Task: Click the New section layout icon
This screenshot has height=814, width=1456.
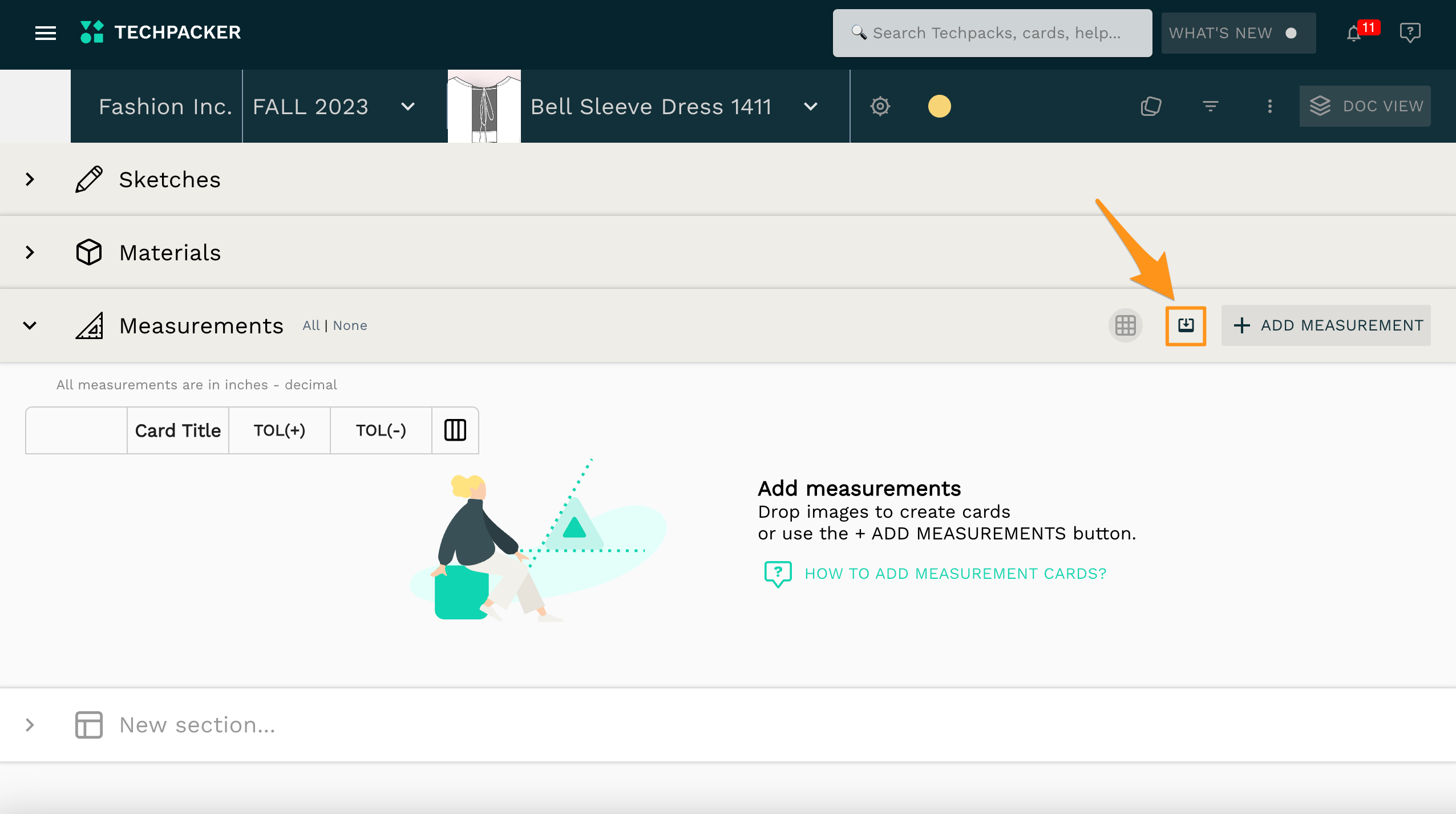Action: coord(89,725)
